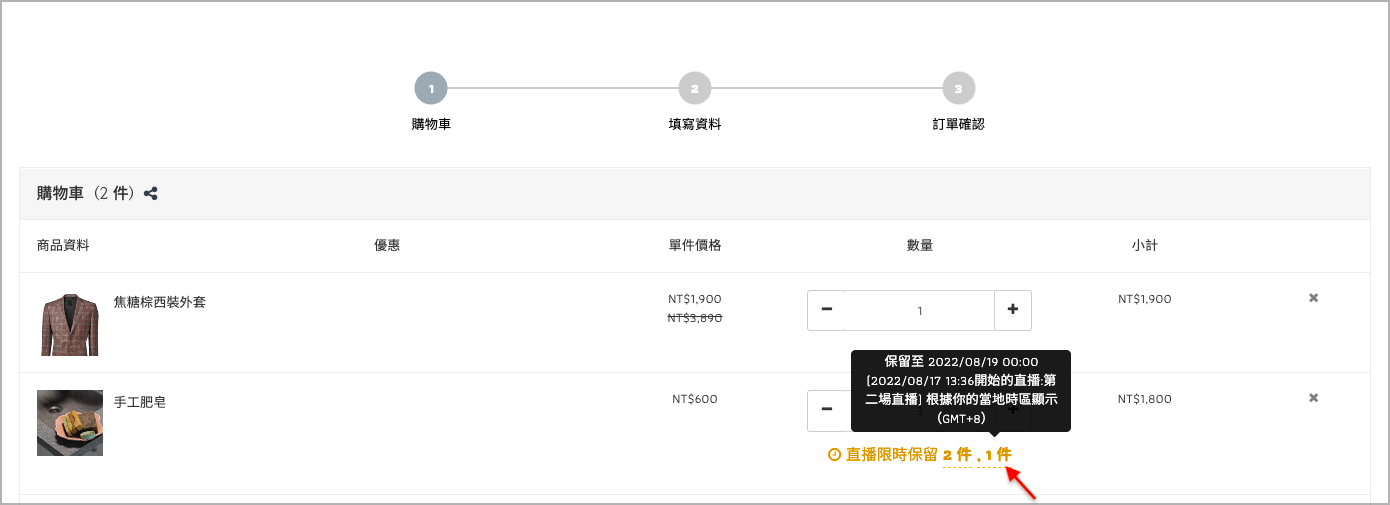This screenshot has width=1390, height=505.
Task: Click the 數量 column header
Action: [920, 245]
